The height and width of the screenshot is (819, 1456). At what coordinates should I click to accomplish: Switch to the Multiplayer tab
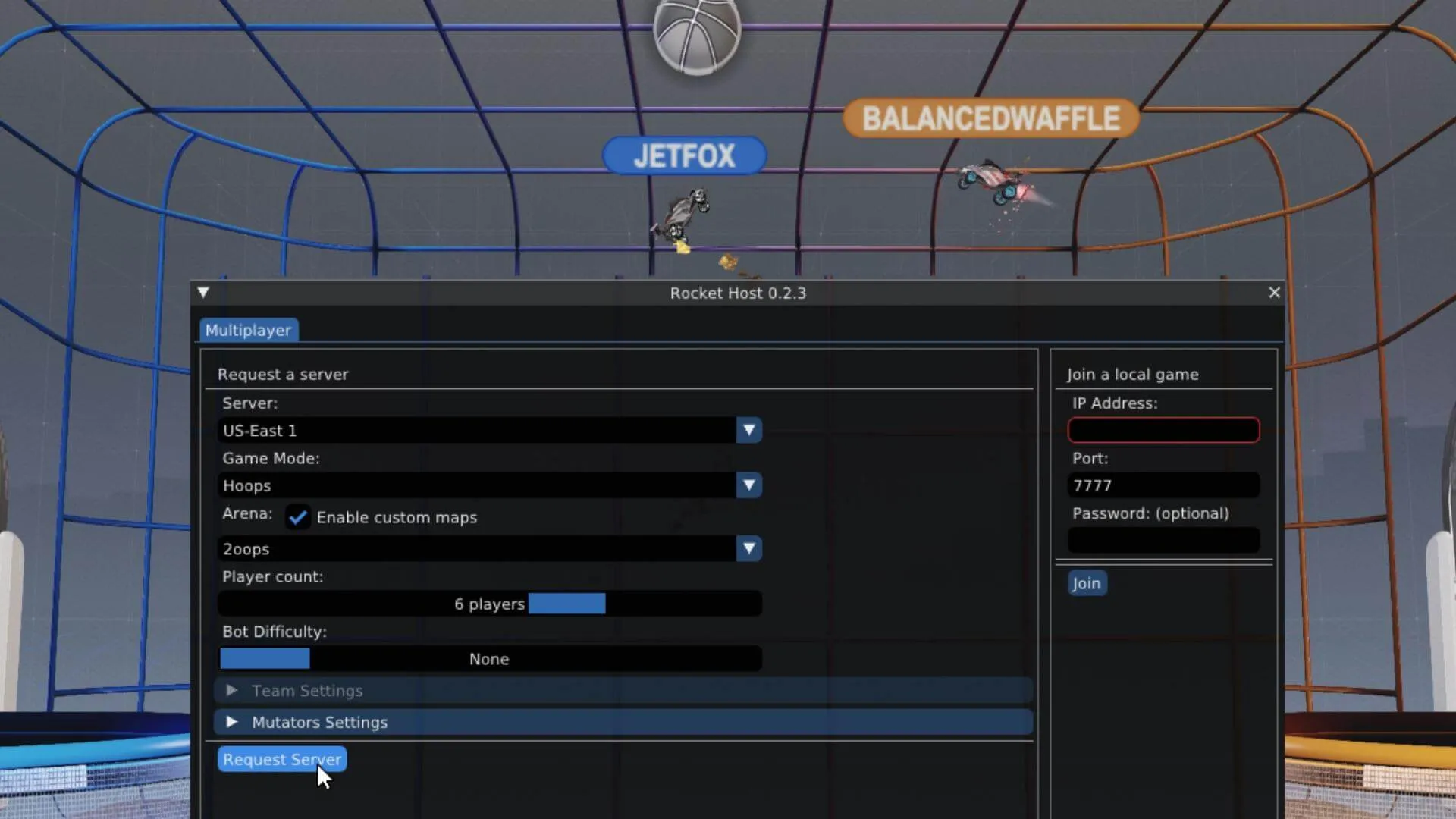pos(248,331)
